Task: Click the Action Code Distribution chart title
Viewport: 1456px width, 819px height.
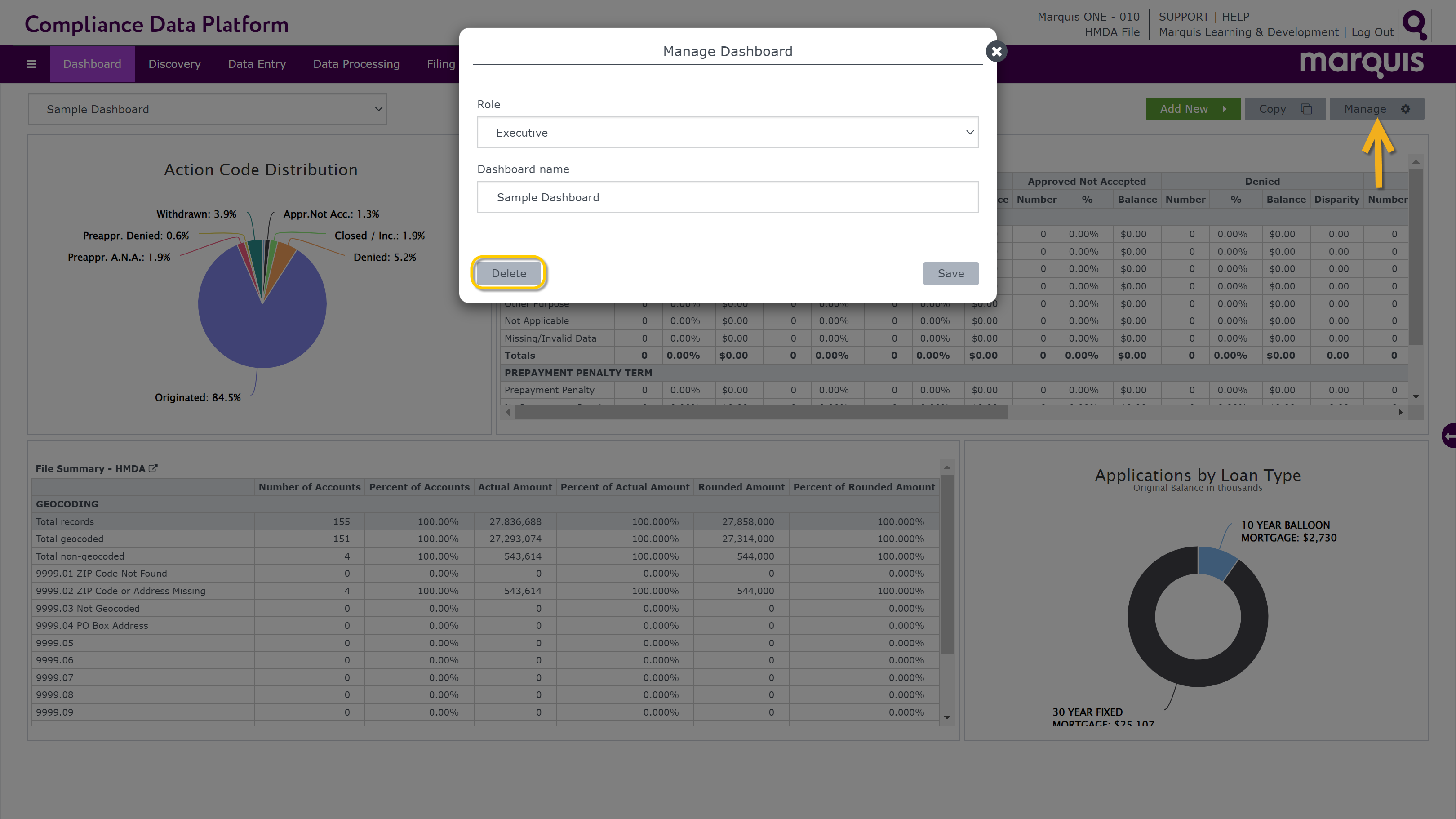Action: click(261, 169)
